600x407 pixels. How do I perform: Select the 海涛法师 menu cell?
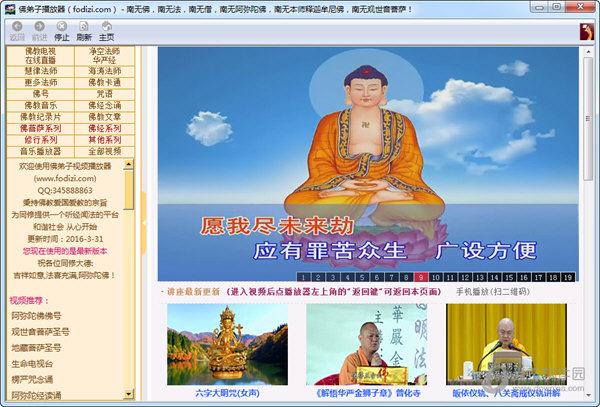pyautogui.click(x=104, y=71)
